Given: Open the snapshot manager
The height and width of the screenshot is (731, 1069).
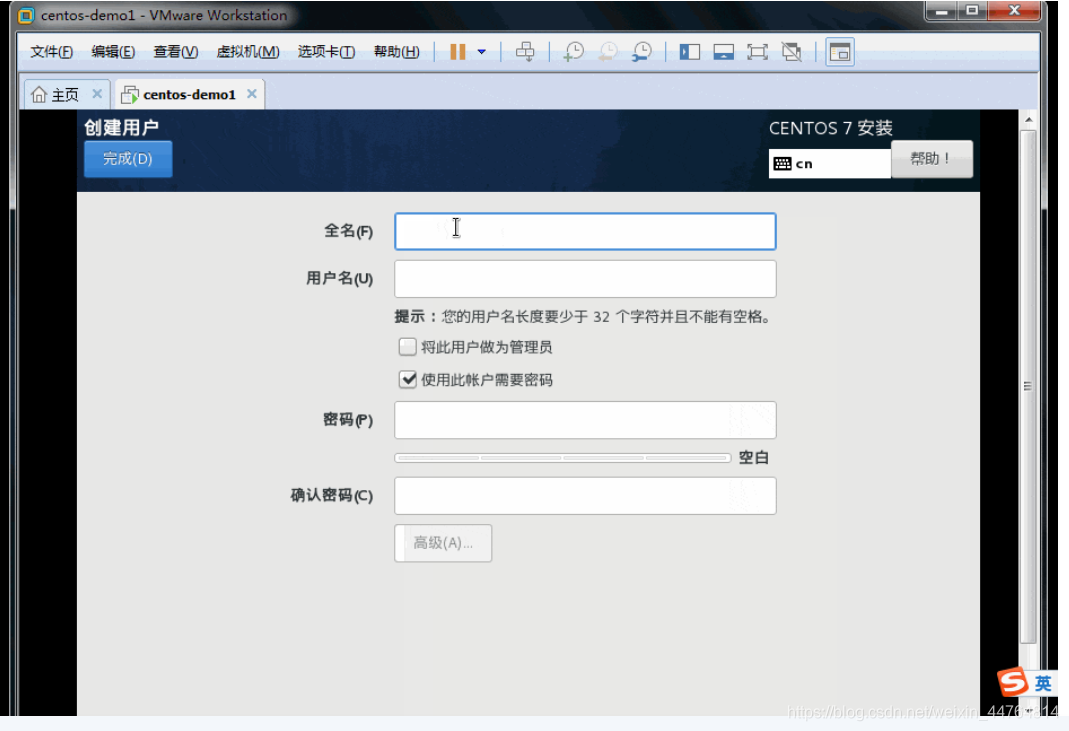Looking at the screenshot, I should [x=642, y=52].
